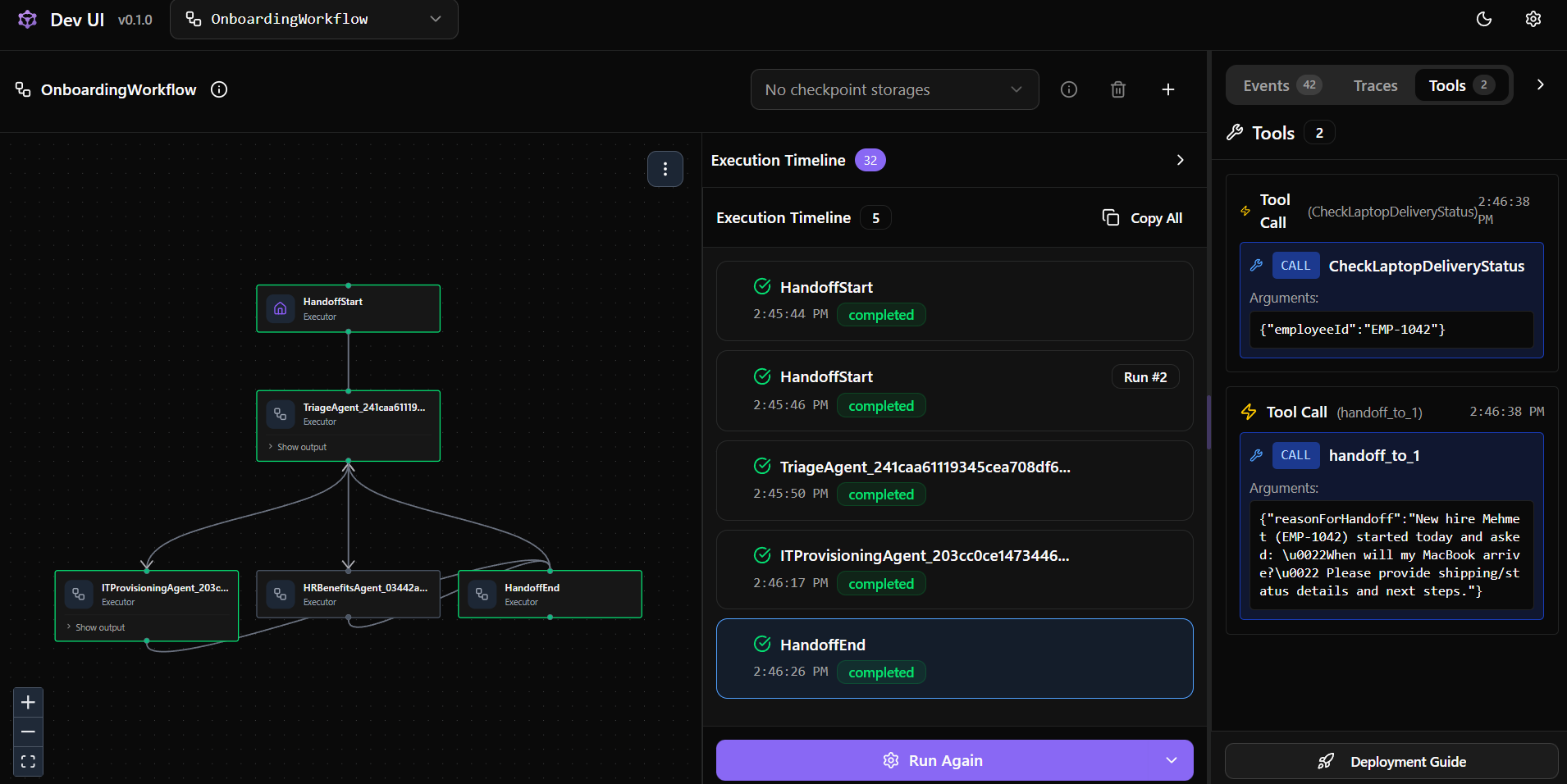Fit the workflow graph to view

[x=28, y=761]
